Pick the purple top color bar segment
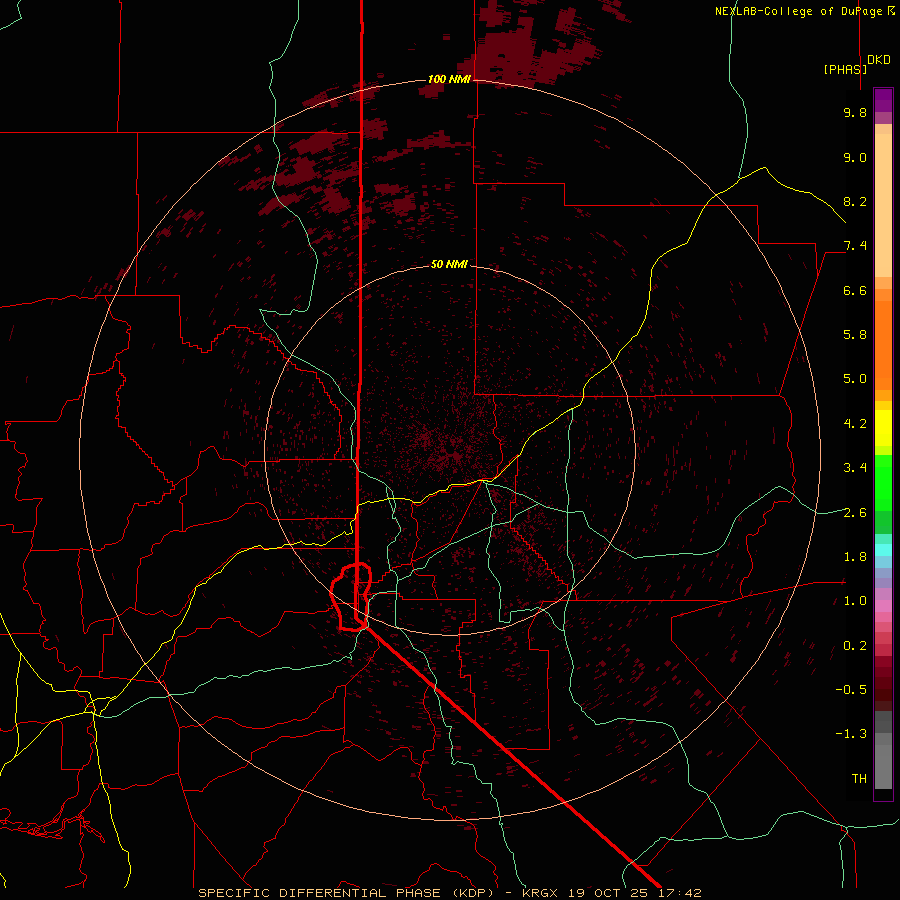Screen dimensions: 900x900 coord(883,101)
